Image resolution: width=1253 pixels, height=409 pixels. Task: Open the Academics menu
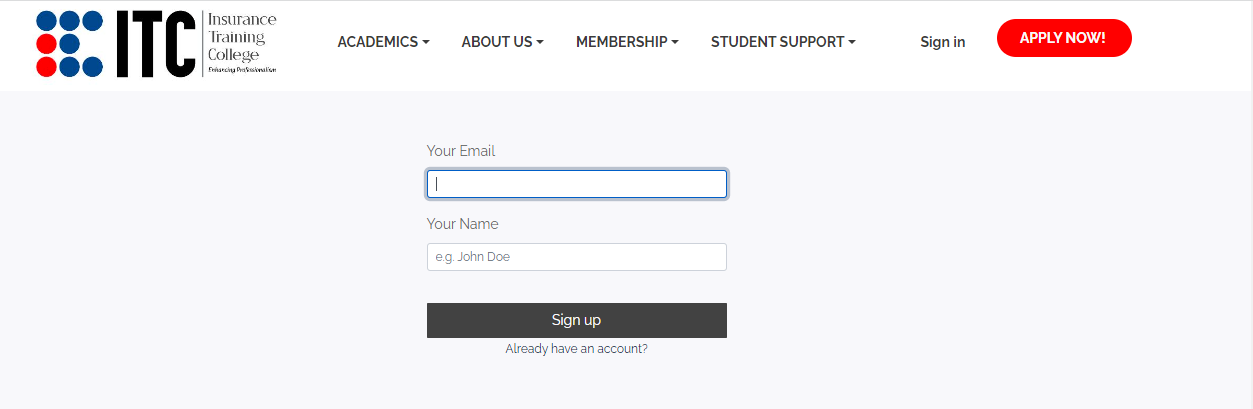[x=377, y=42]
